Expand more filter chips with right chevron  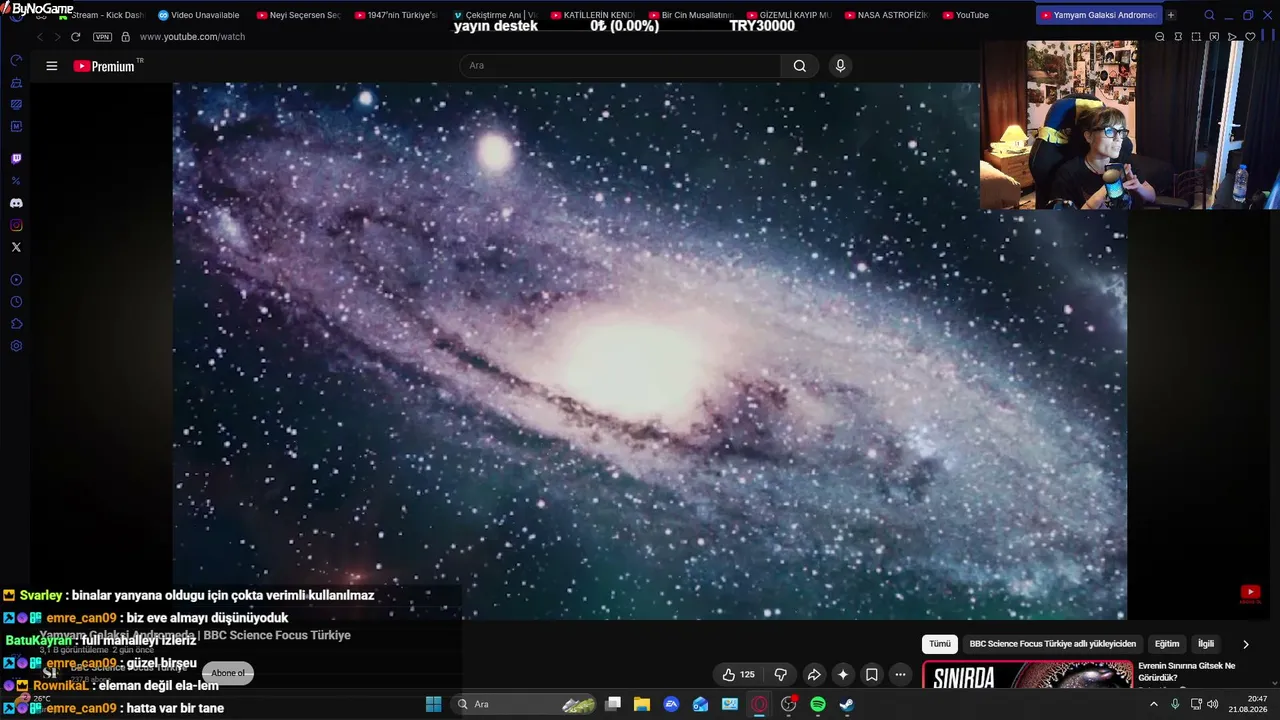click(x=1245, y=644)
